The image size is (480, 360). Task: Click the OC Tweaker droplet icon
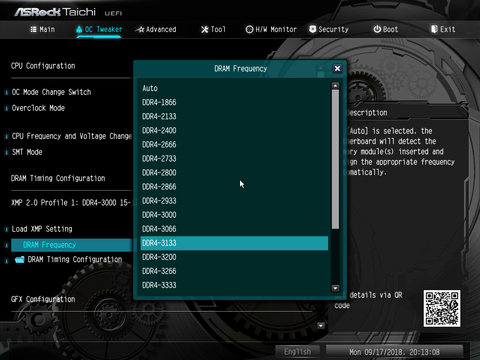pyautogui.click(x=79, y=29)
